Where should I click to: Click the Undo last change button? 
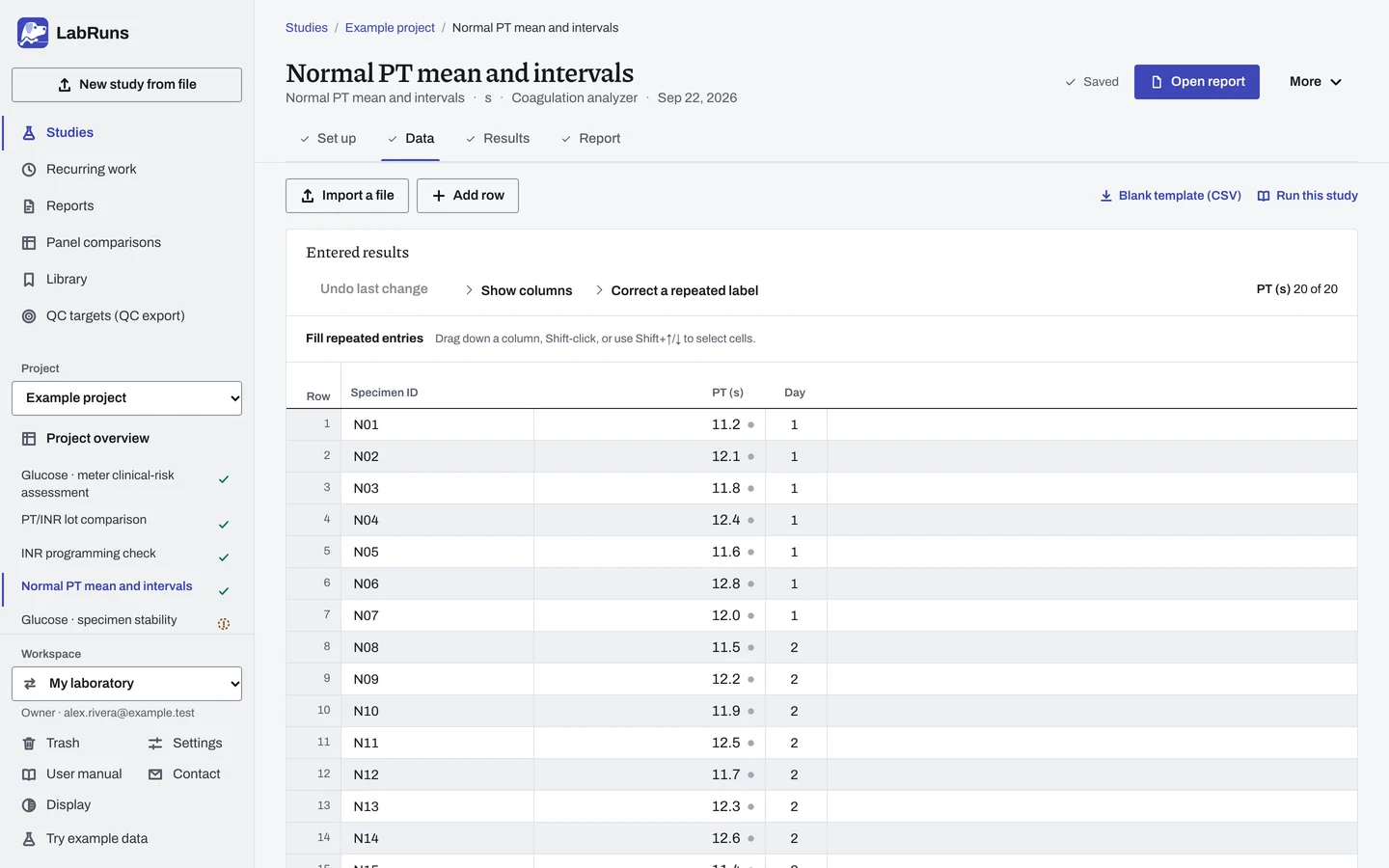pyautogui.click(x=374, y=289)
